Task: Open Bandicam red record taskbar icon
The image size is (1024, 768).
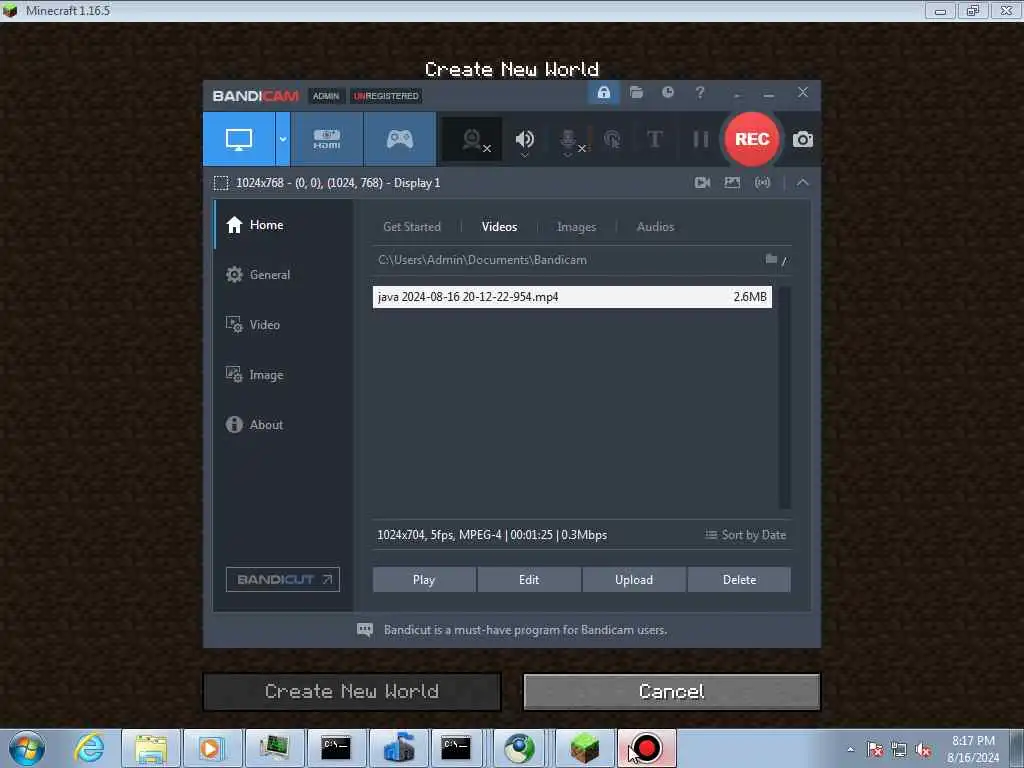Action: pos(647,748)
